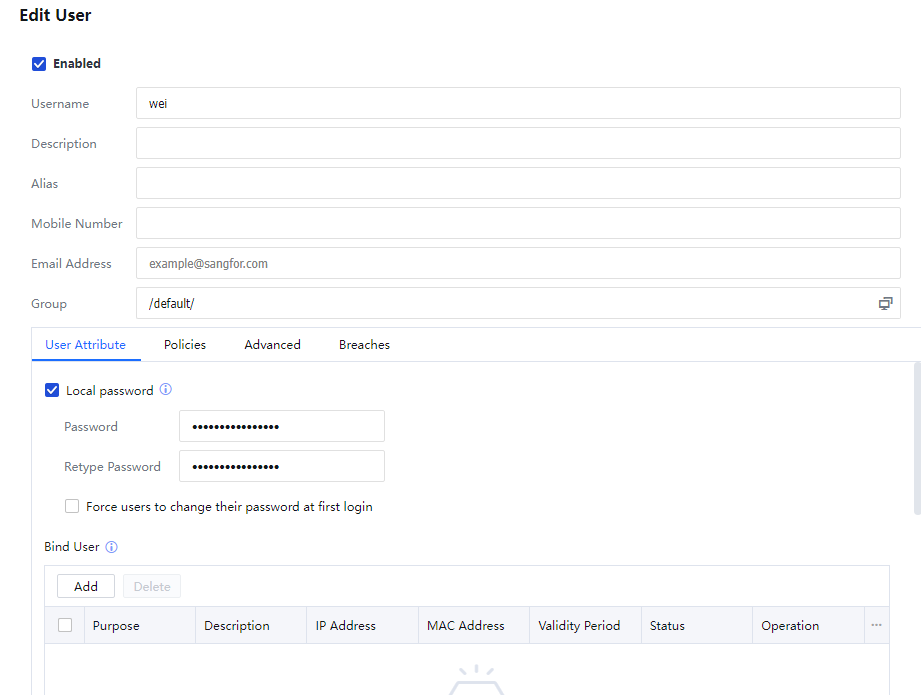Disable the Local password checkbox
The height and width of the screenshot is (695, 921).
[52, 390]
